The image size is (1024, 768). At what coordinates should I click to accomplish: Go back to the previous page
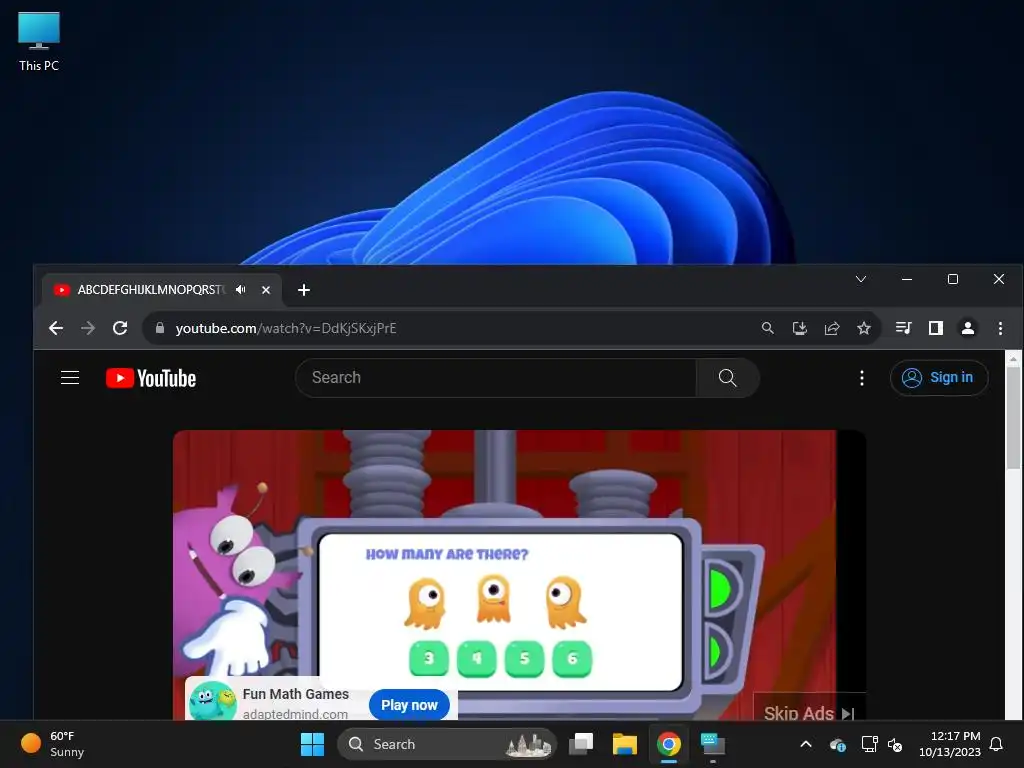56,328
